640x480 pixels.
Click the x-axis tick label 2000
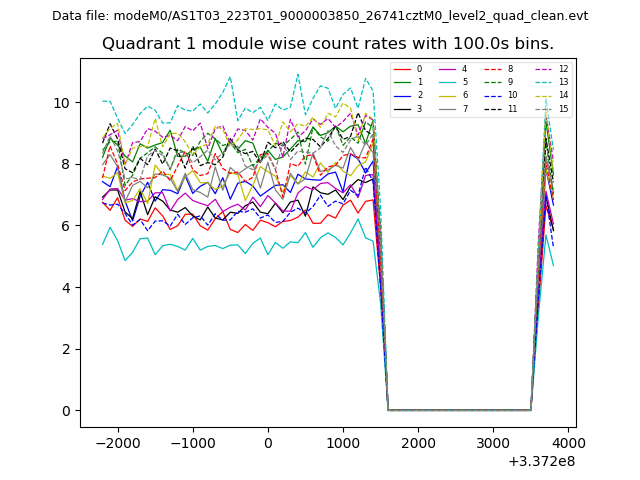pyautogui.click(x=418, y=443)
